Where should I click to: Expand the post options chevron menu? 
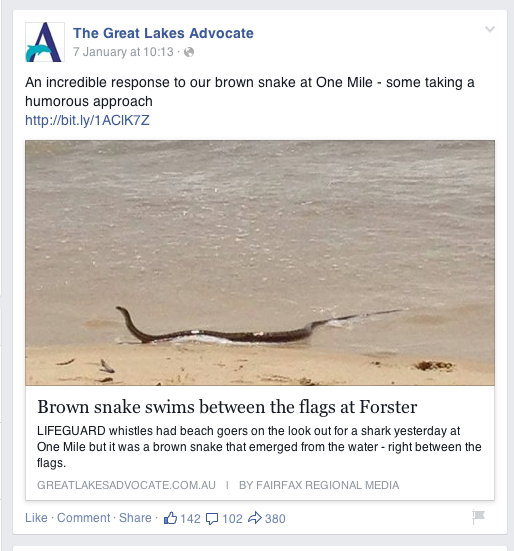point(490,29)
